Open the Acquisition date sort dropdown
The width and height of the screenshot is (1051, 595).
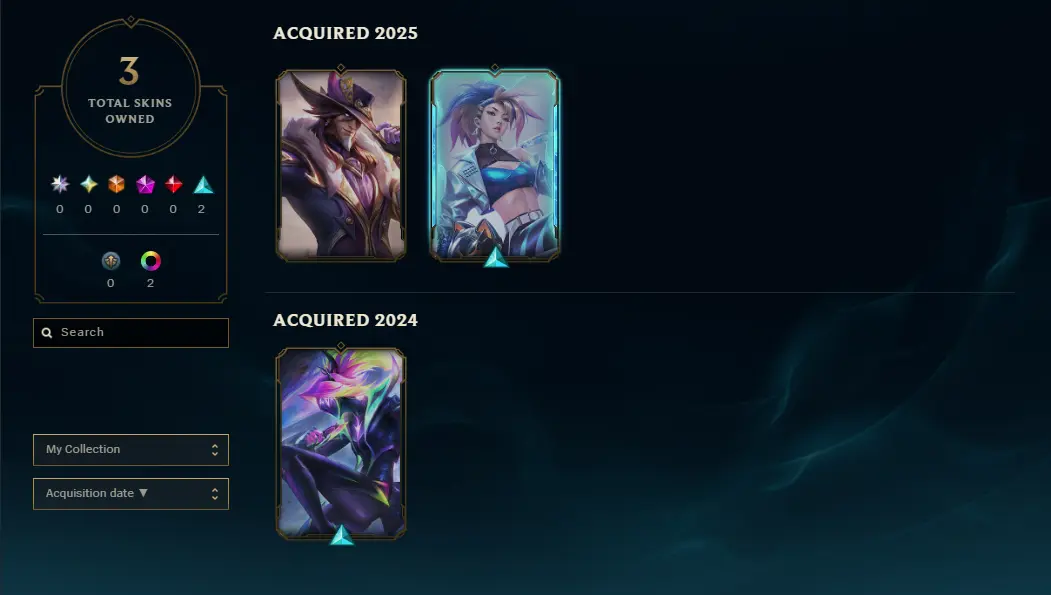coord(131,494)
